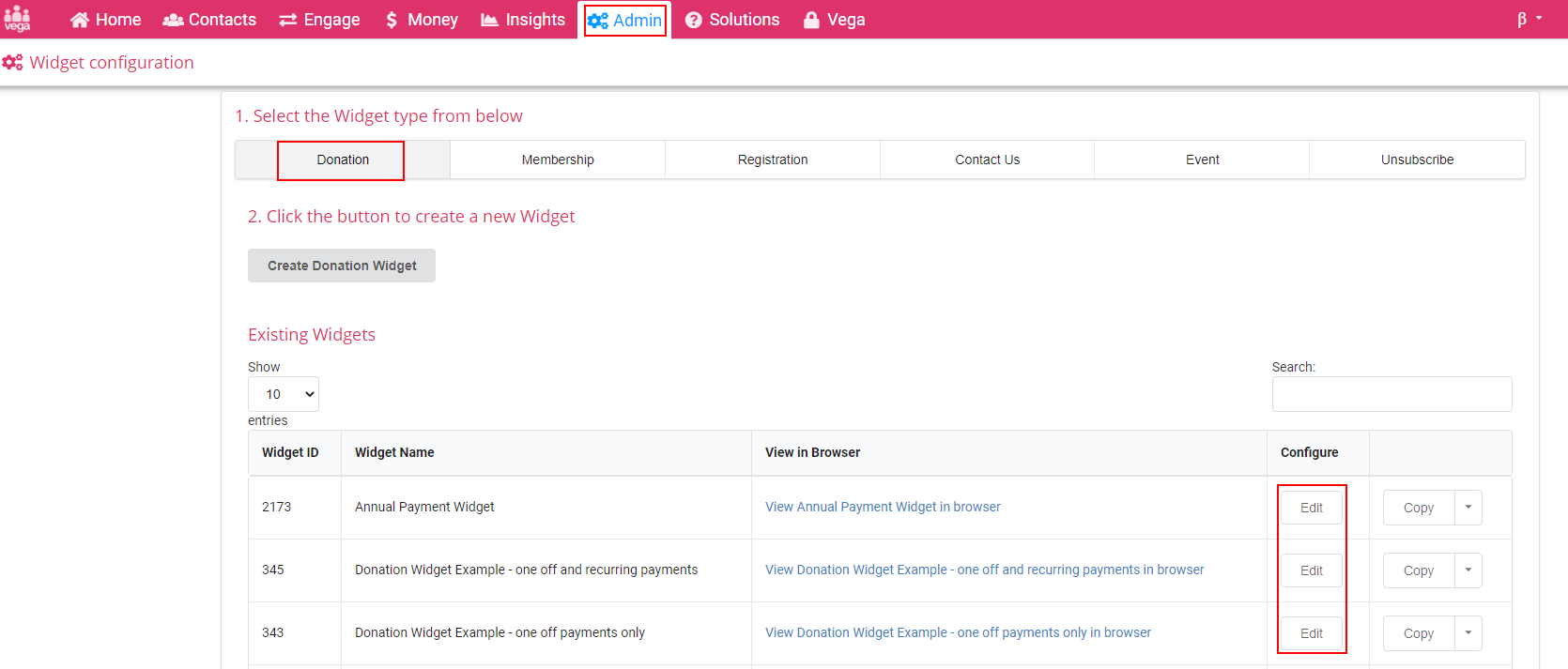Screen dimensions: 1568x669
Task: Open Solutions via the question mark icon
Action: 694,20
